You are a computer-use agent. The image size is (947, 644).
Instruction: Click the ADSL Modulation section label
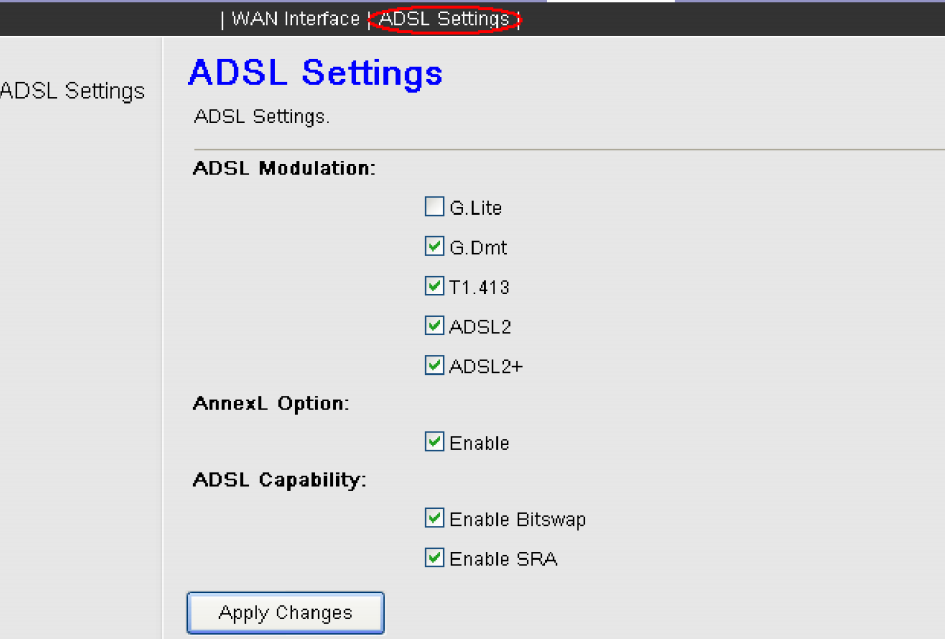click(x=284, y=168)
